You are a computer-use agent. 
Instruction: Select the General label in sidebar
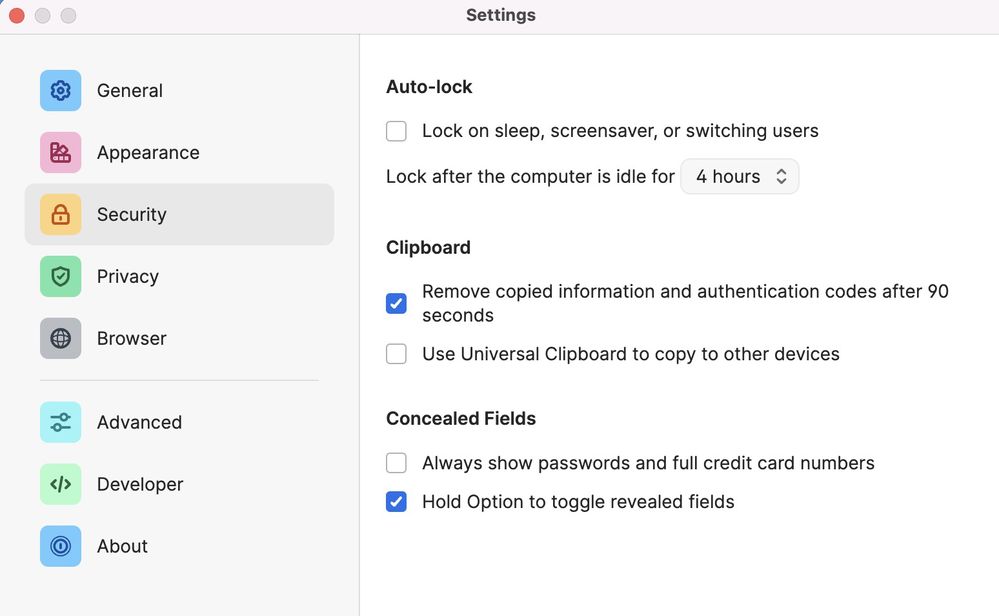tap(130, 91)
